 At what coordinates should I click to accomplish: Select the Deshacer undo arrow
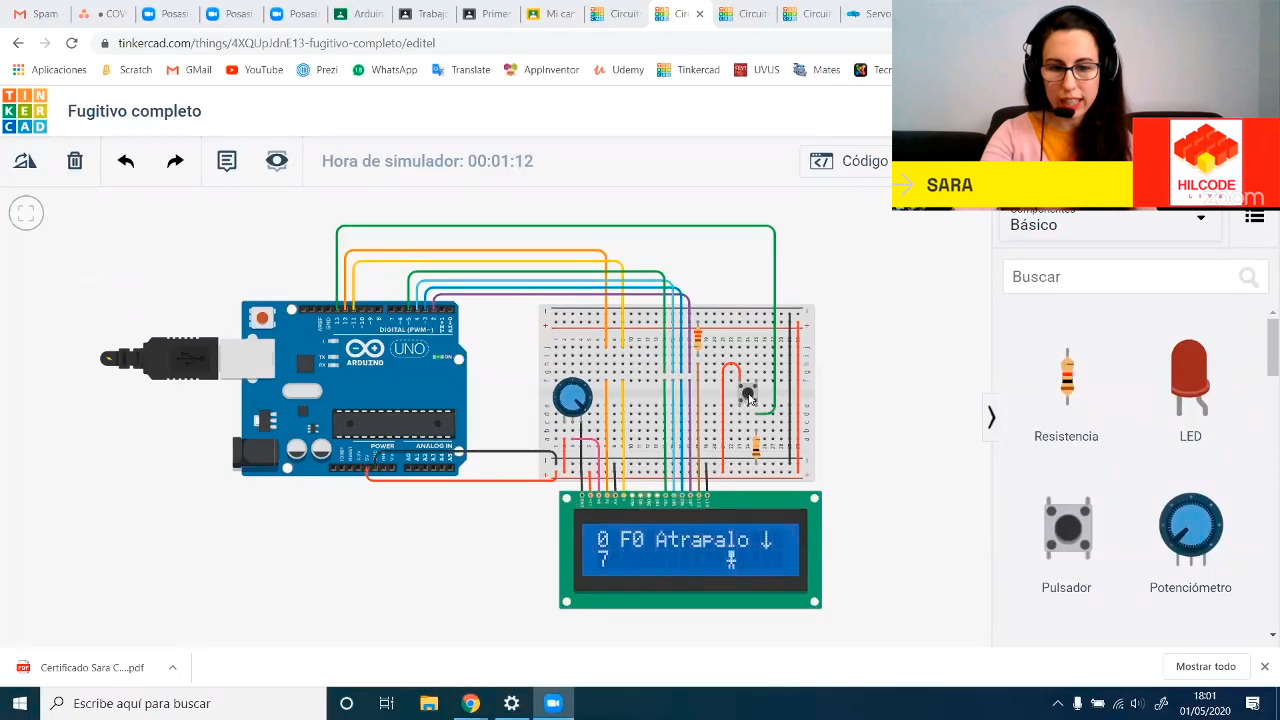pyautogui.click(x=126, y=161)
